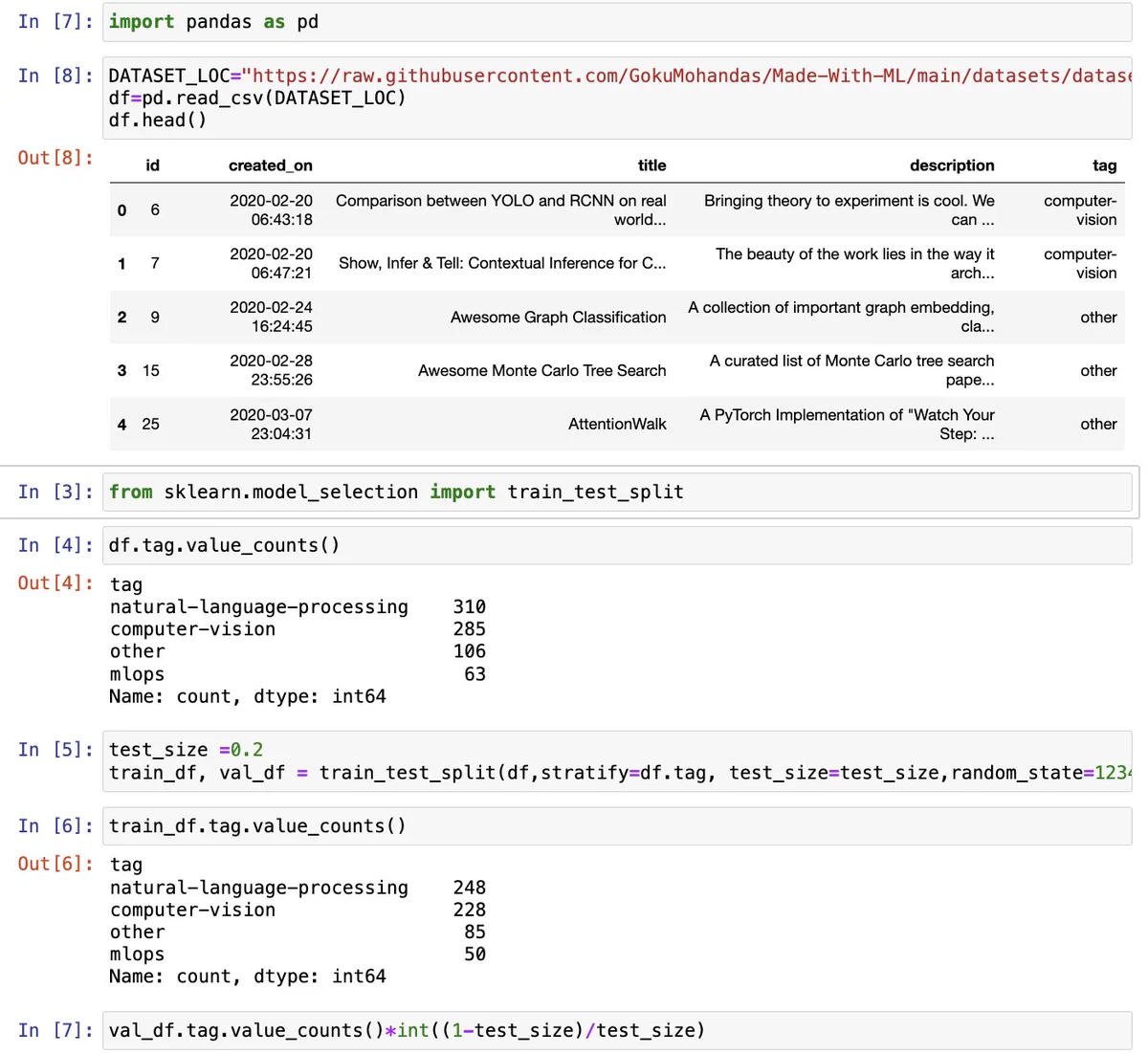The height and width of the screenshot is (1054, 1148).
Task: Click the DATASET_LOC URL line in cell 8
Action: [620, 76]
